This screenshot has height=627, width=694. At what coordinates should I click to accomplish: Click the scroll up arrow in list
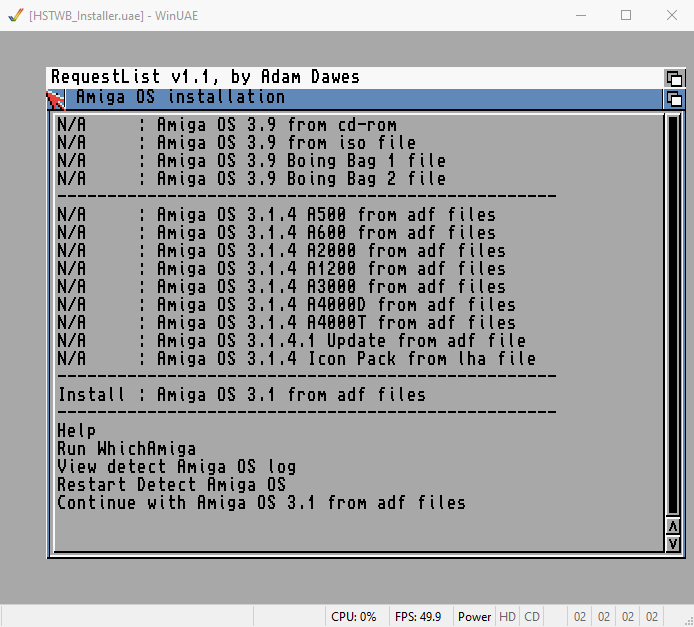[673, 525]
